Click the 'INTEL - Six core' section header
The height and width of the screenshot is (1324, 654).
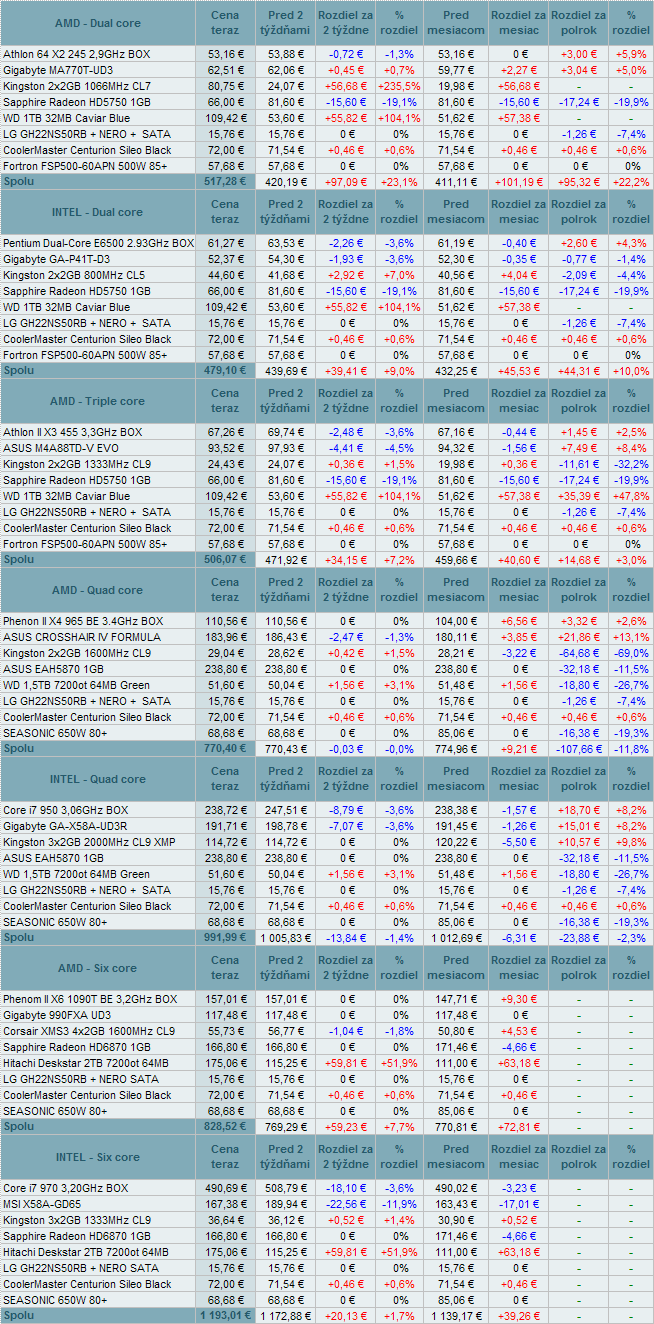pyautogui.click(x=97, y=1157)
